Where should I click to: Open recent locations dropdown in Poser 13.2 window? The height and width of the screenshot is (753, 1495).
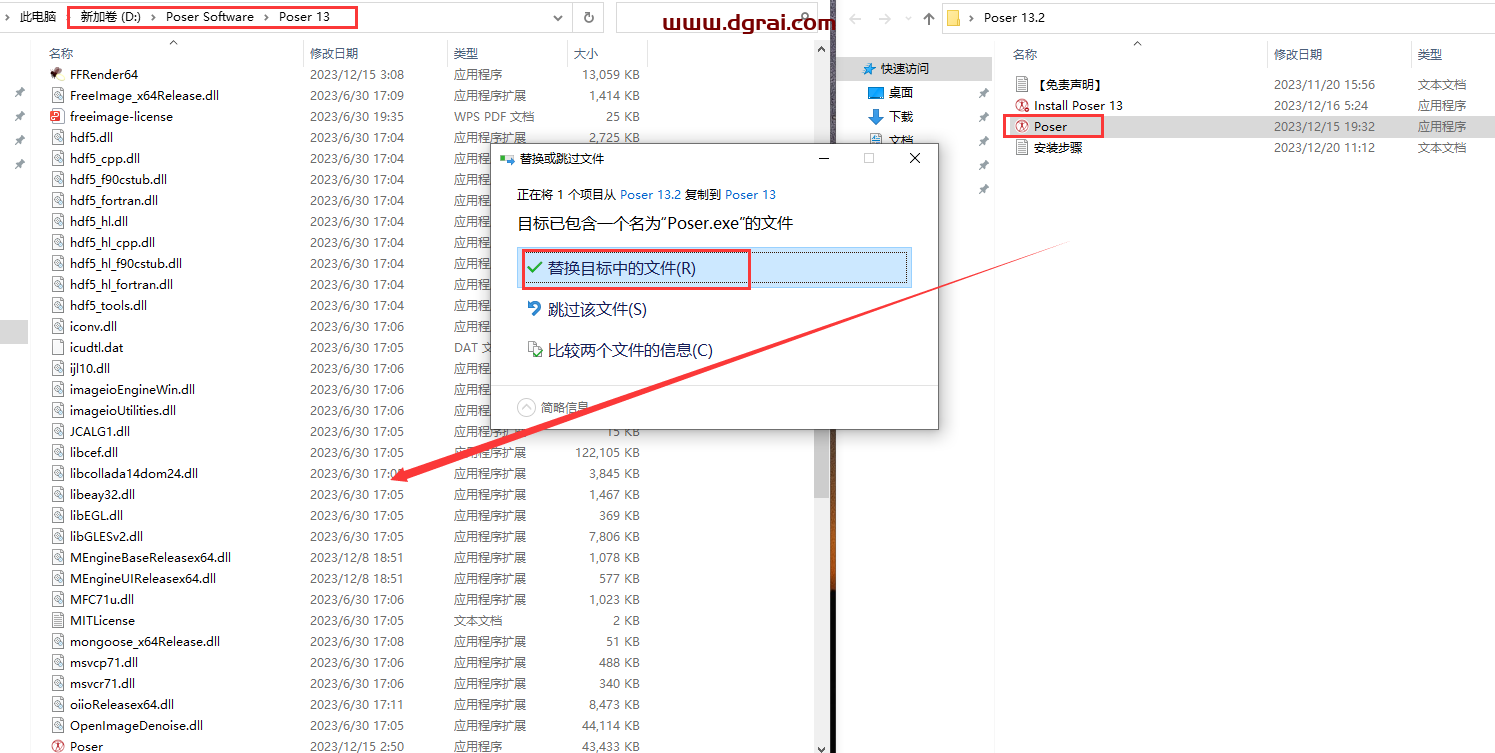click(906, 18)
